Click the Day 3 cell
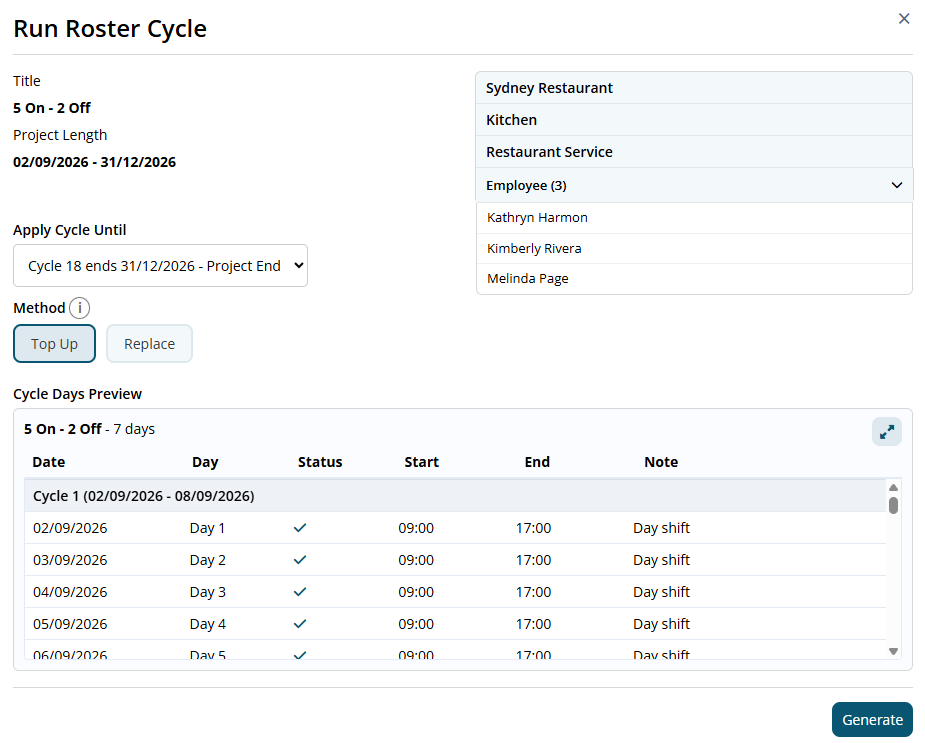Viewport: 925px width, 743px height. coord(208,592)
